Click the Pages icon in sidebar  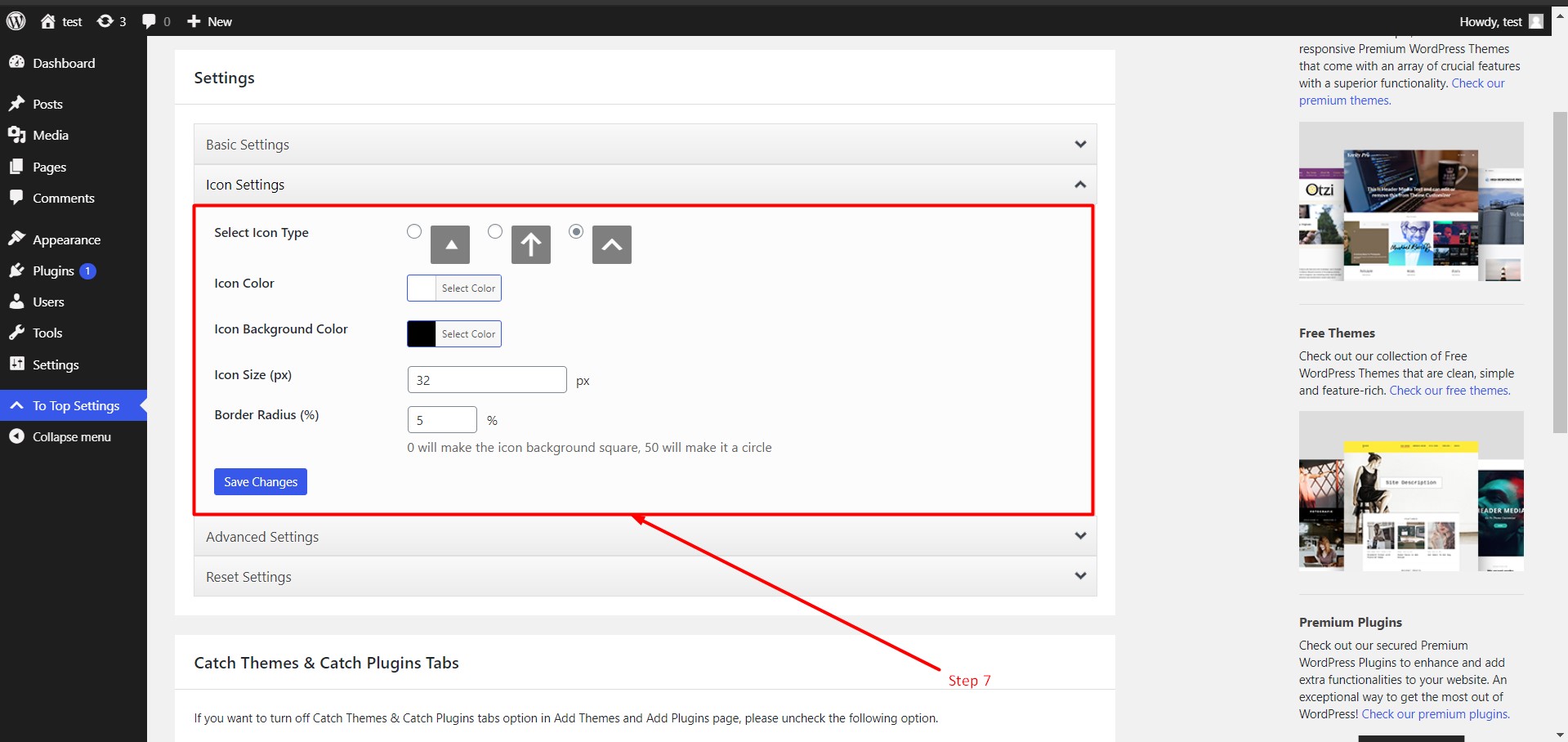[16, 167]
